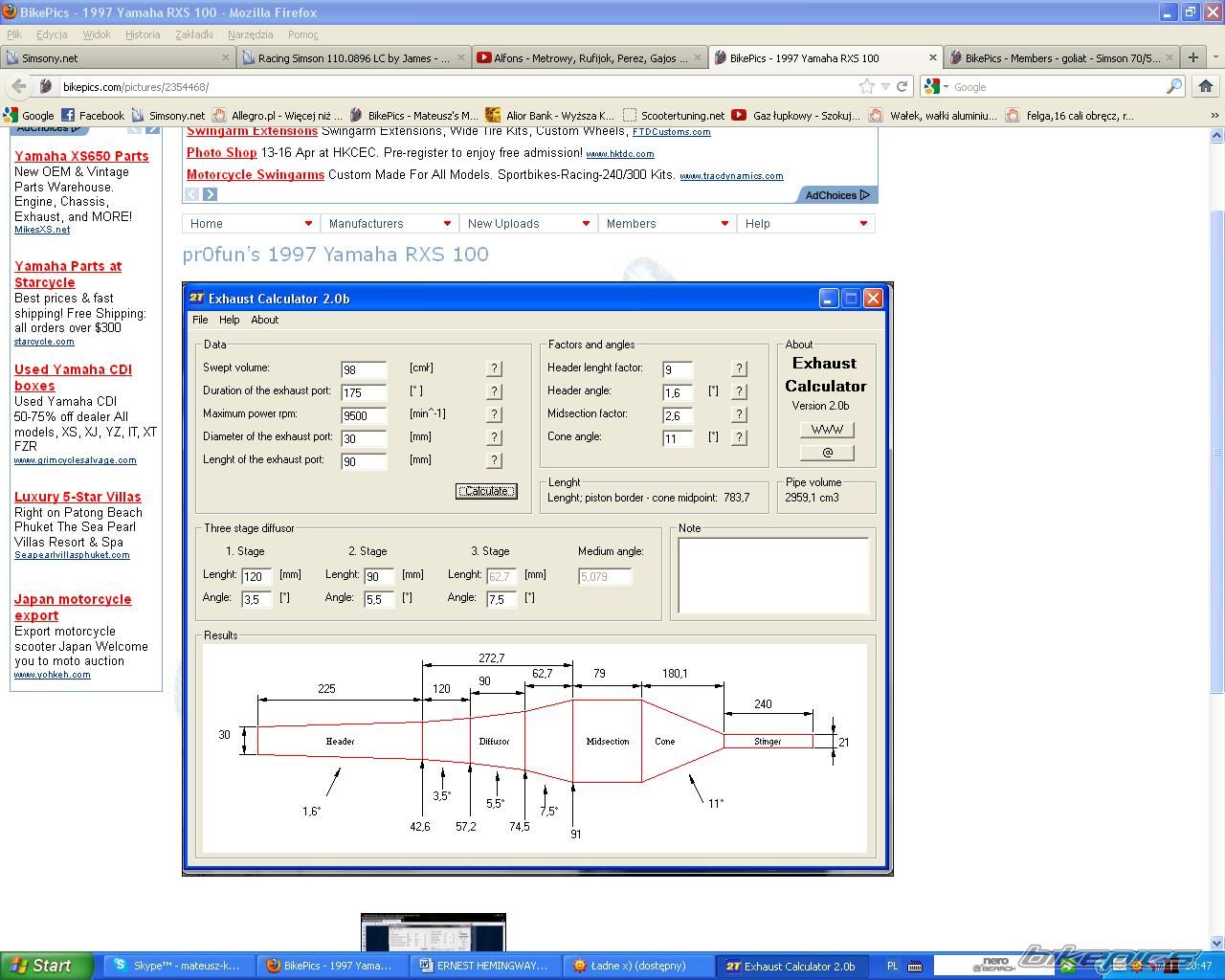
Task: Expand Manufacturers dropdown menu
Action: coord(447,224)
